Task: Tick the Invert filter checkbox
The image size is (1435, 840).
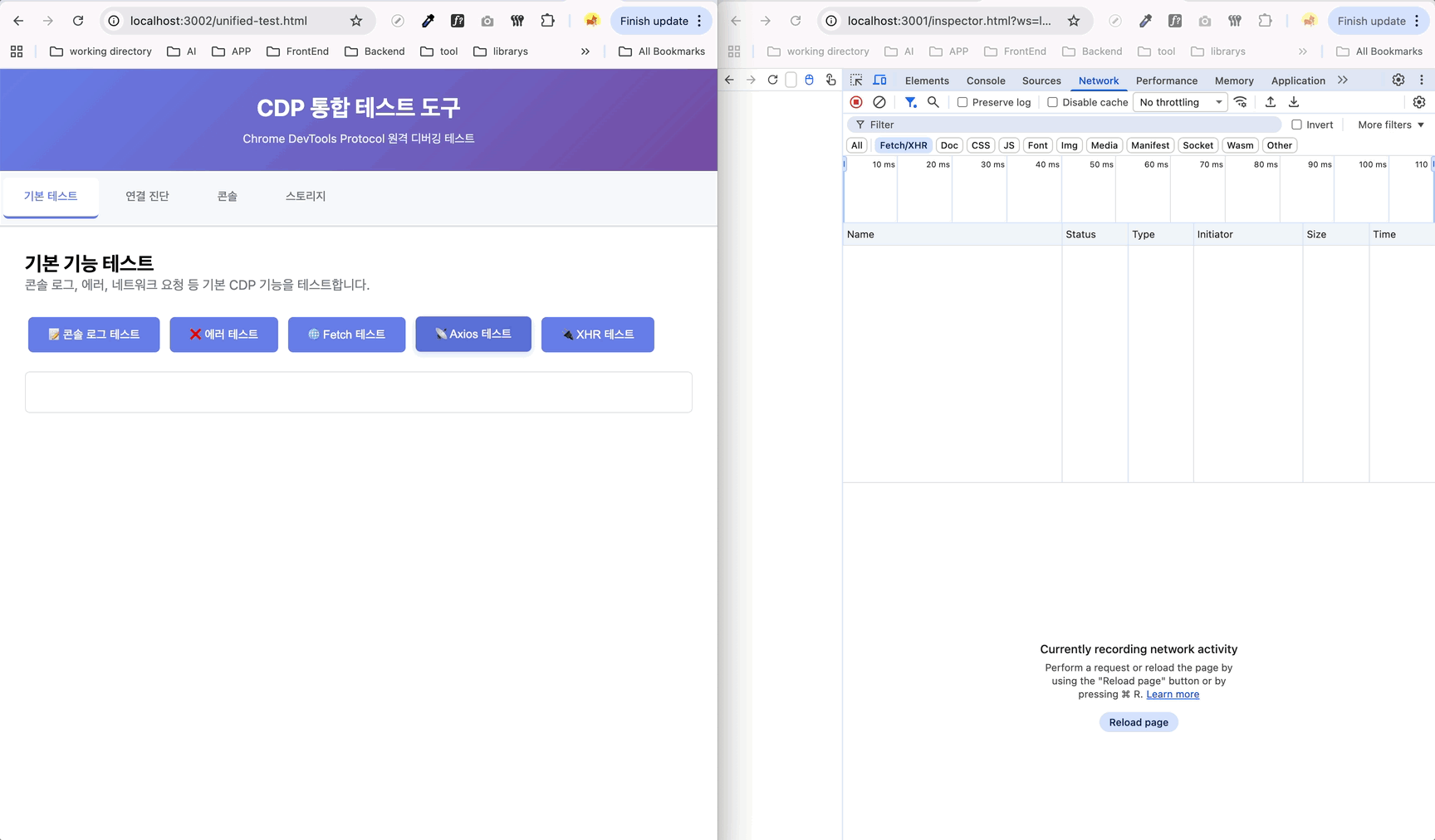Action: [x=1296, y=125]
